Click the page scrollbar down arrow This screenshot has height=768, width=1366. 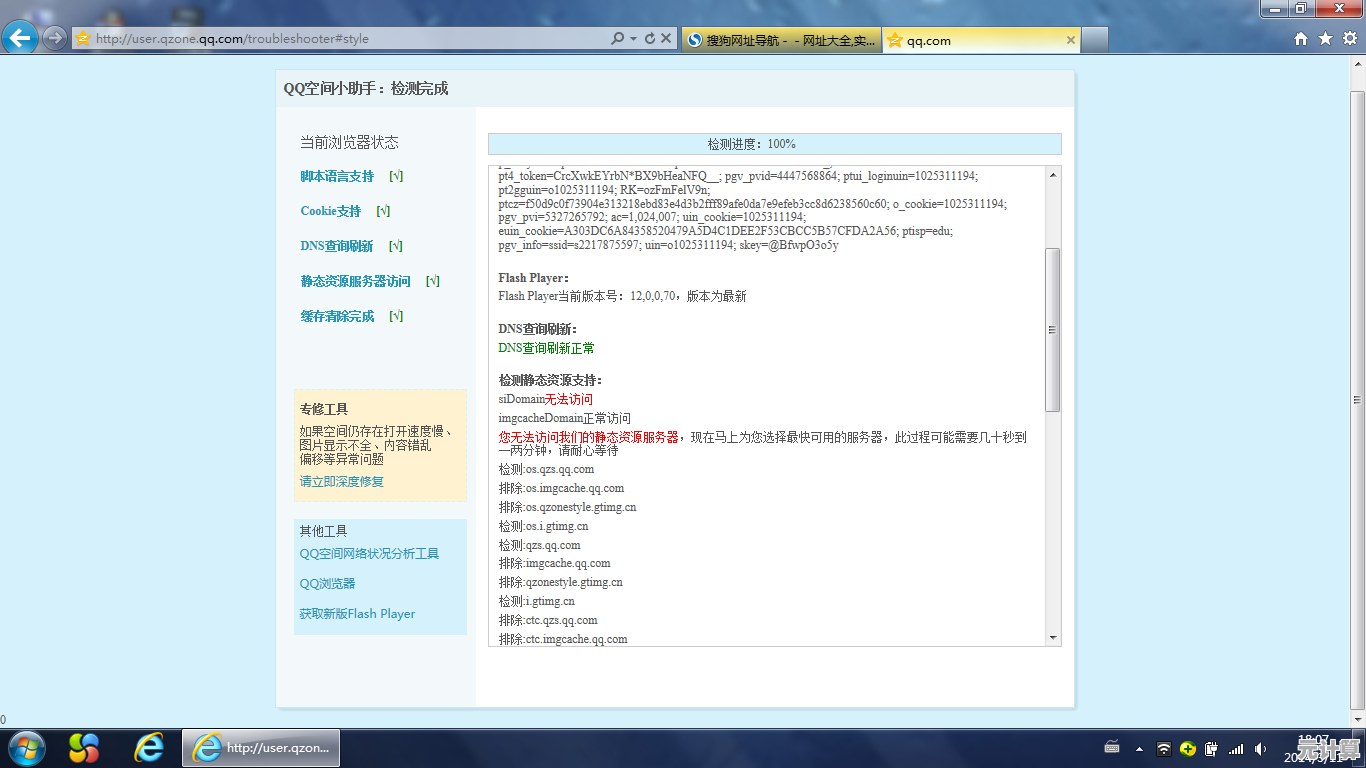click(x=1357, y=719)
